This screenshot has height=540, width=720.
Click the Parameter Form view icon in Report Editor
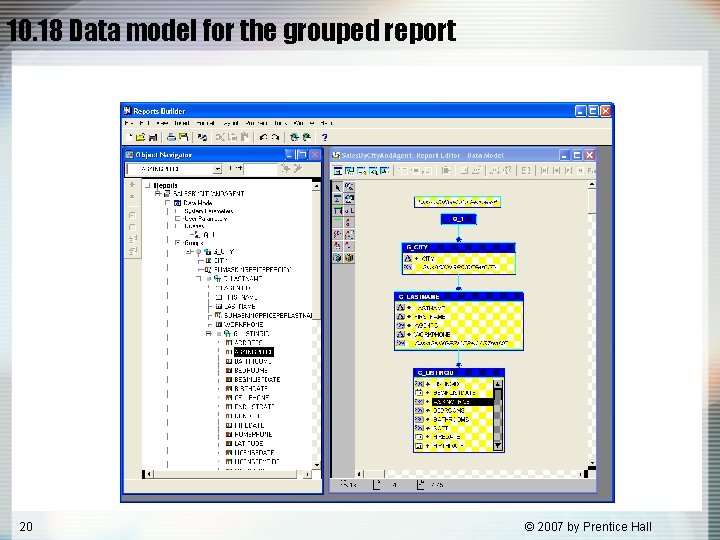pos(385,170)
